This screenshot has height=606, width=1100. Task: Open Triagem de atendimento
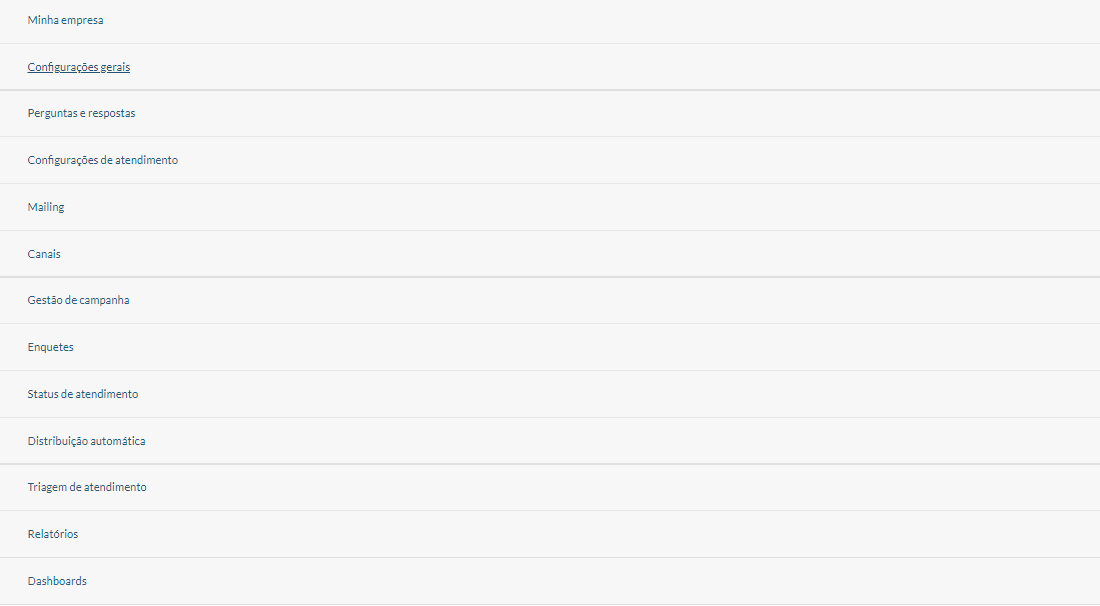point(550,487)
